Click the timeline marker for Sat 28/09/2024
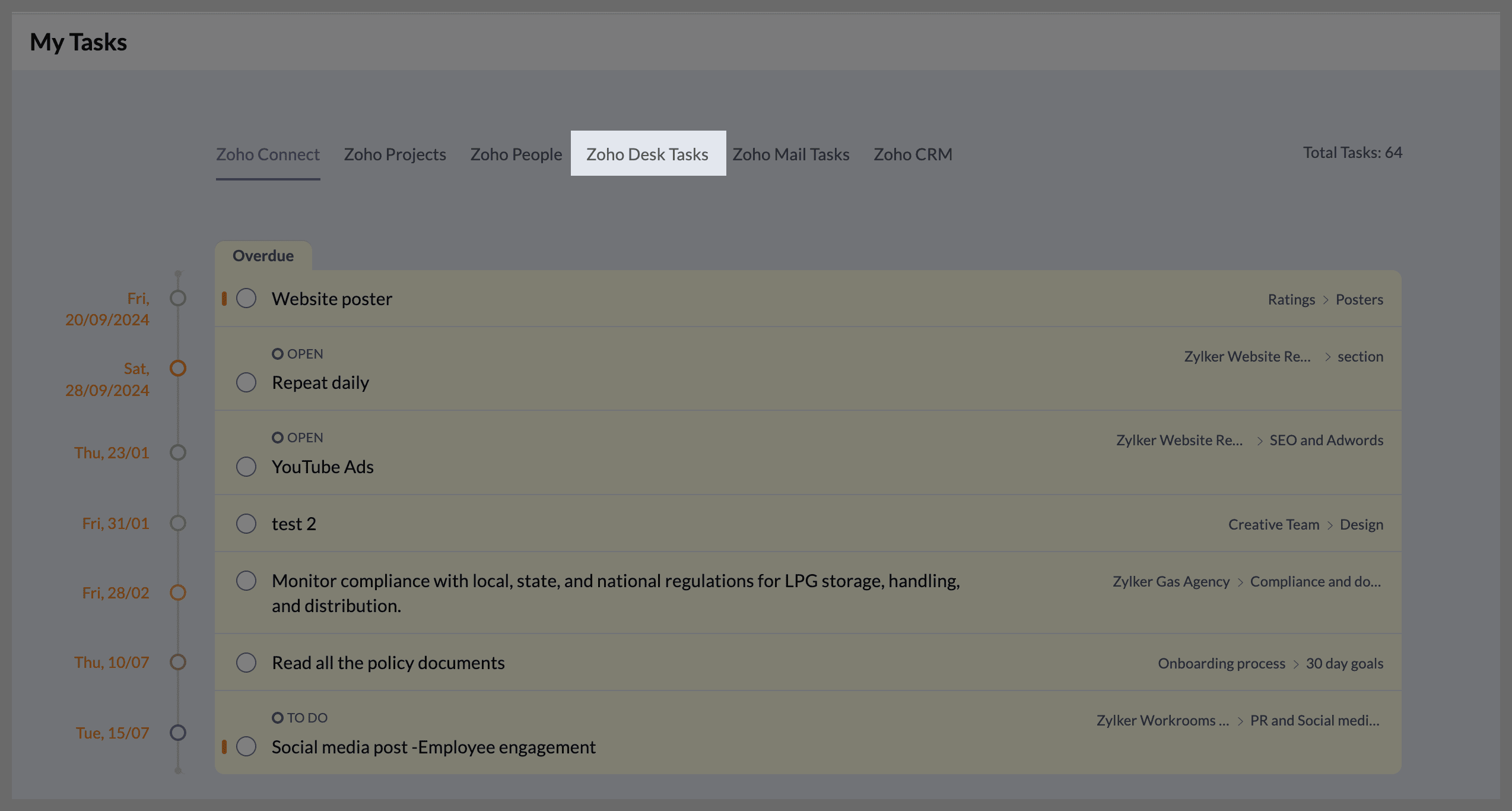Viewport: 1512px width, 811px height. click(178, 368)
